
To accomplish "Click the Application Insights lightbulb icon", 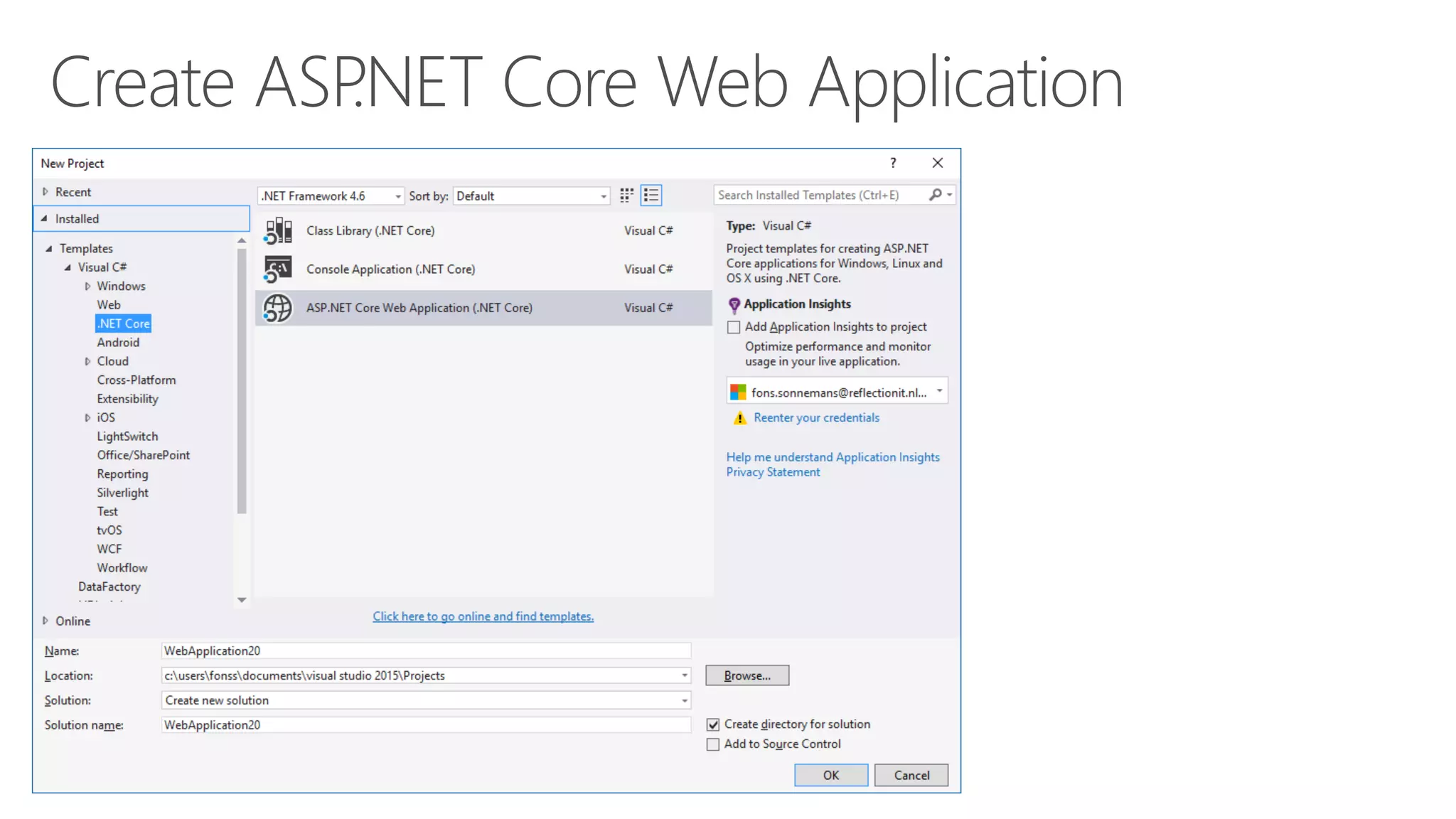I will 734,306.
